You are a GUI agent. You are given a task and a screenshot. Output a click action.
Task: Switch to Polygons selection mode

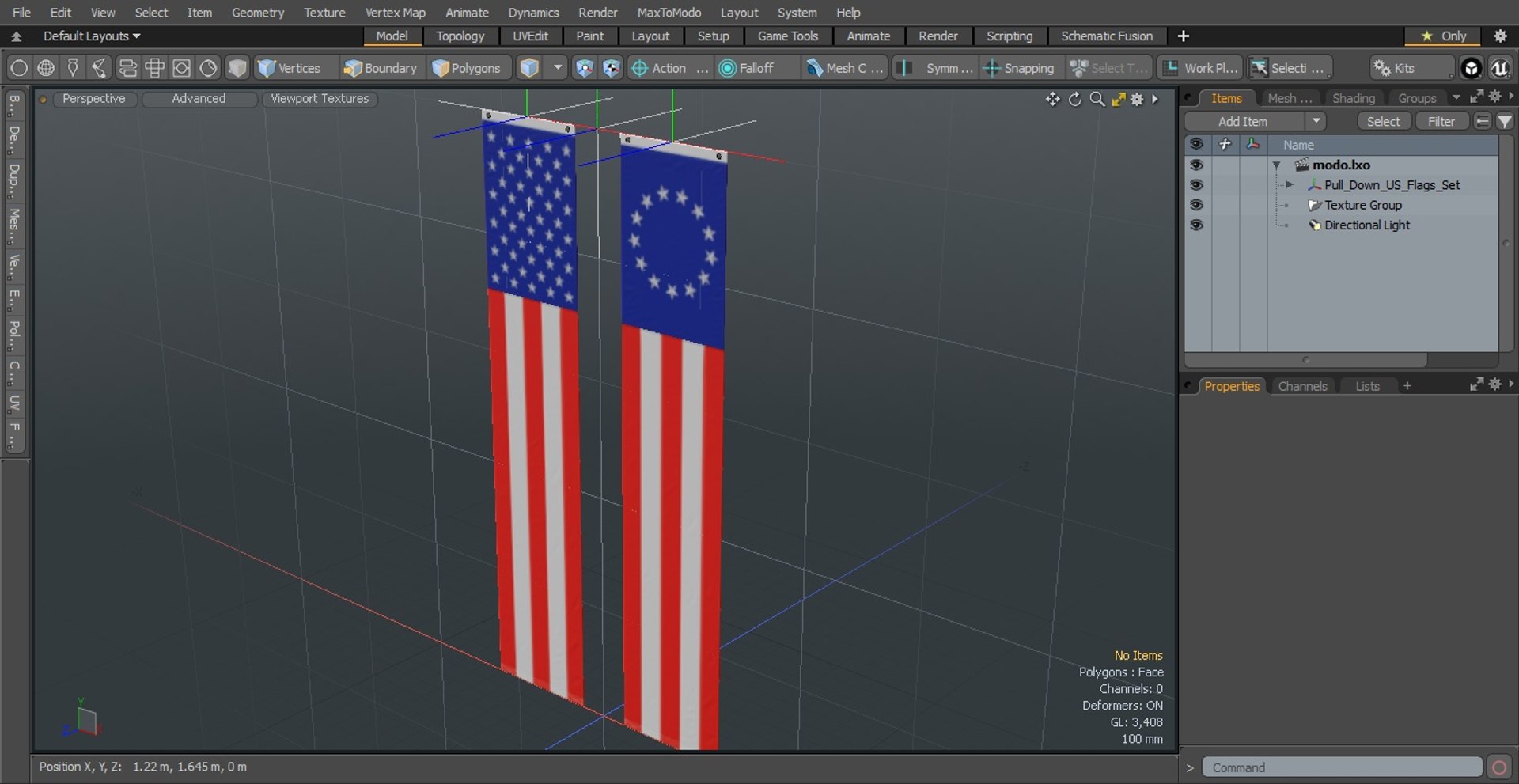click(468, 68)
